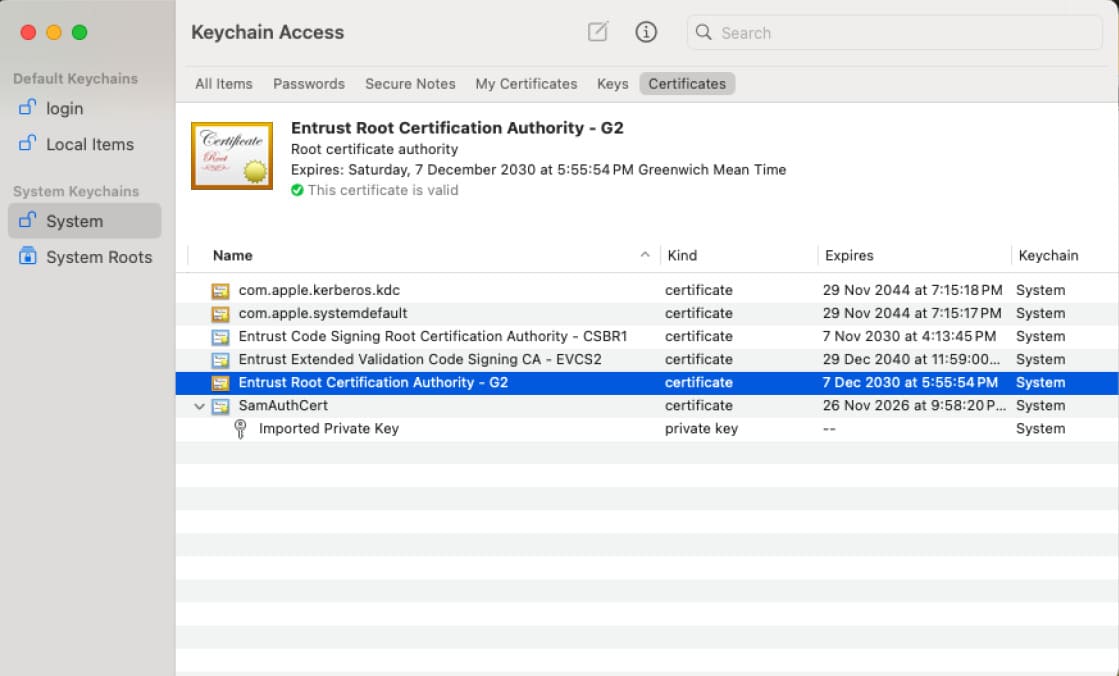Open the My Certificates tab
The height and width of the screenshot is (676, 1119).
click(x=526, y=84)
